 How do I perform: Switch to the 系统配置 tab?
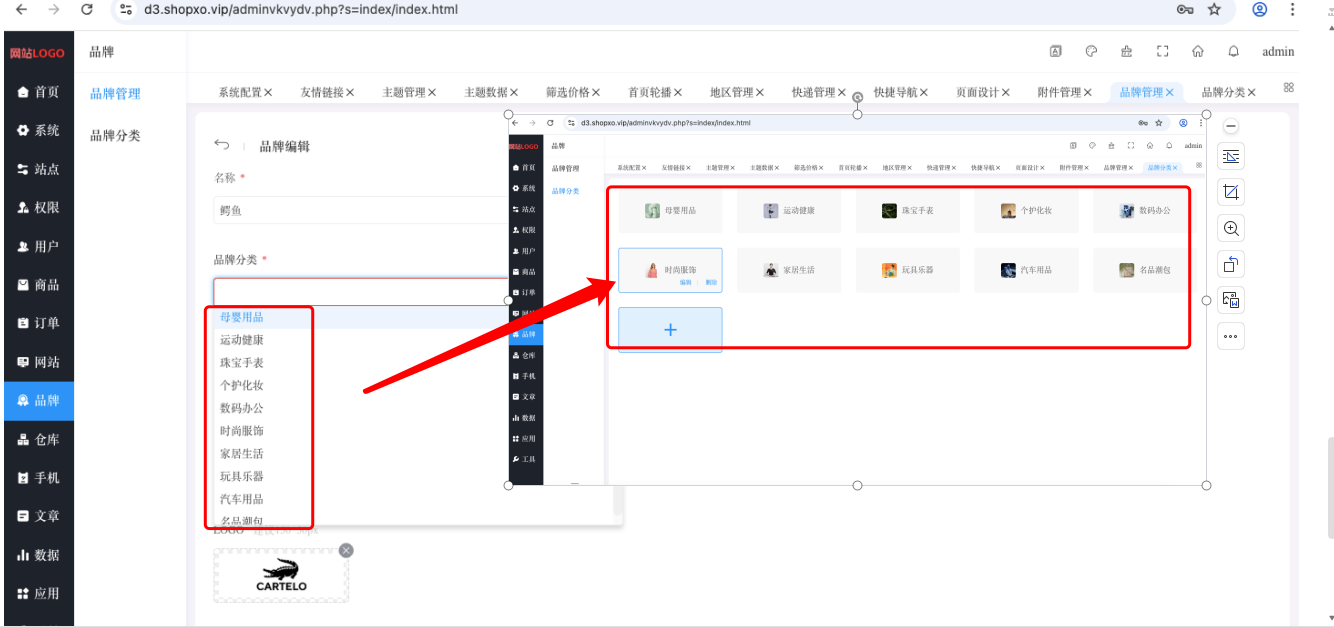coord(239,92)
